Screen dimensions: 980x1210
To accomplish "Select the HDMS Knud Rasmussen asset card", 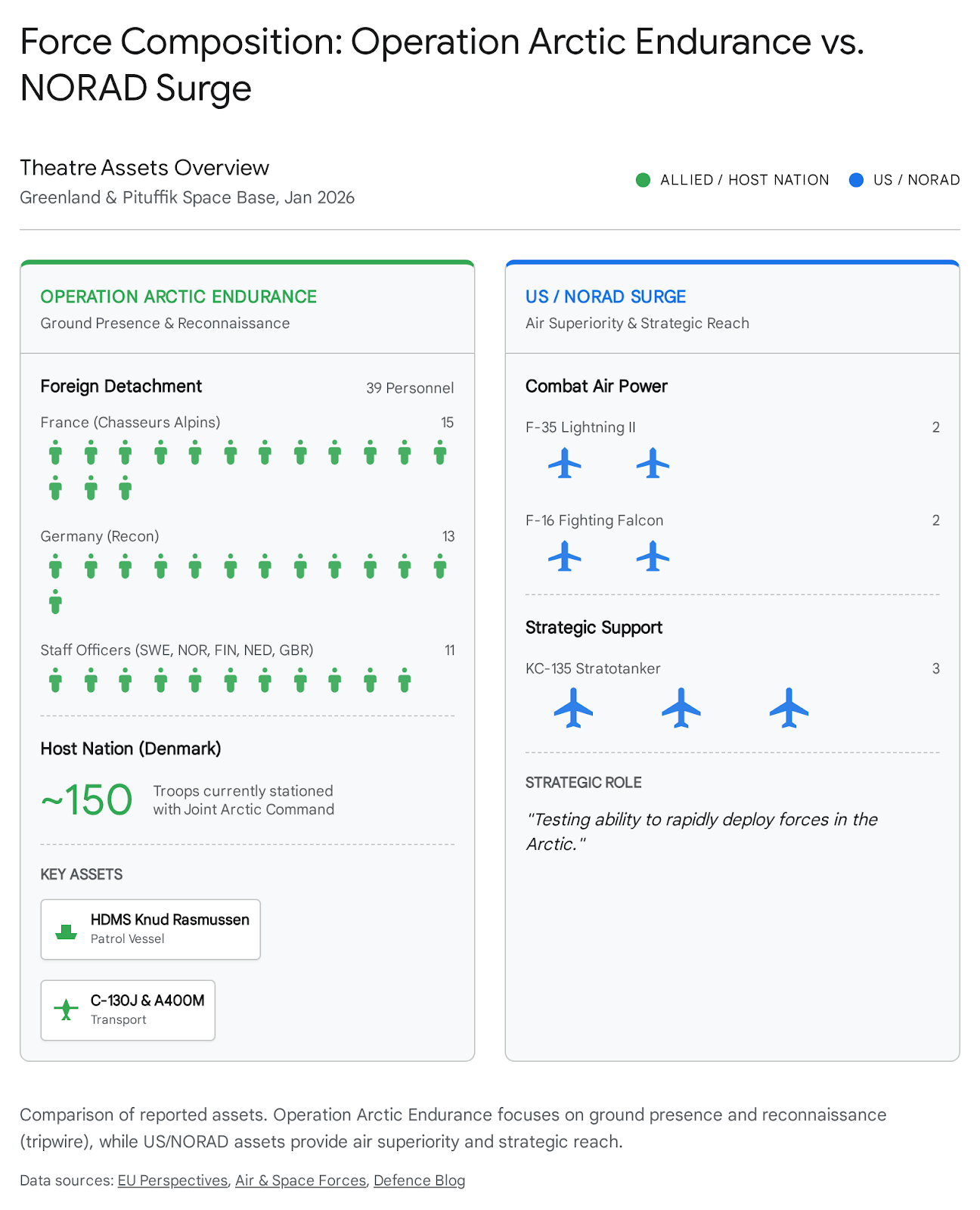I will (x=150, y=929).
